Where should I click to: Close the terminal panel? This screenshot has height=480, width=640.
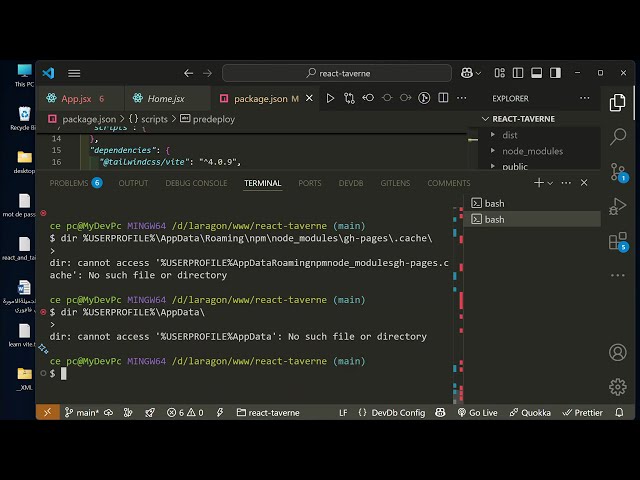584,183
